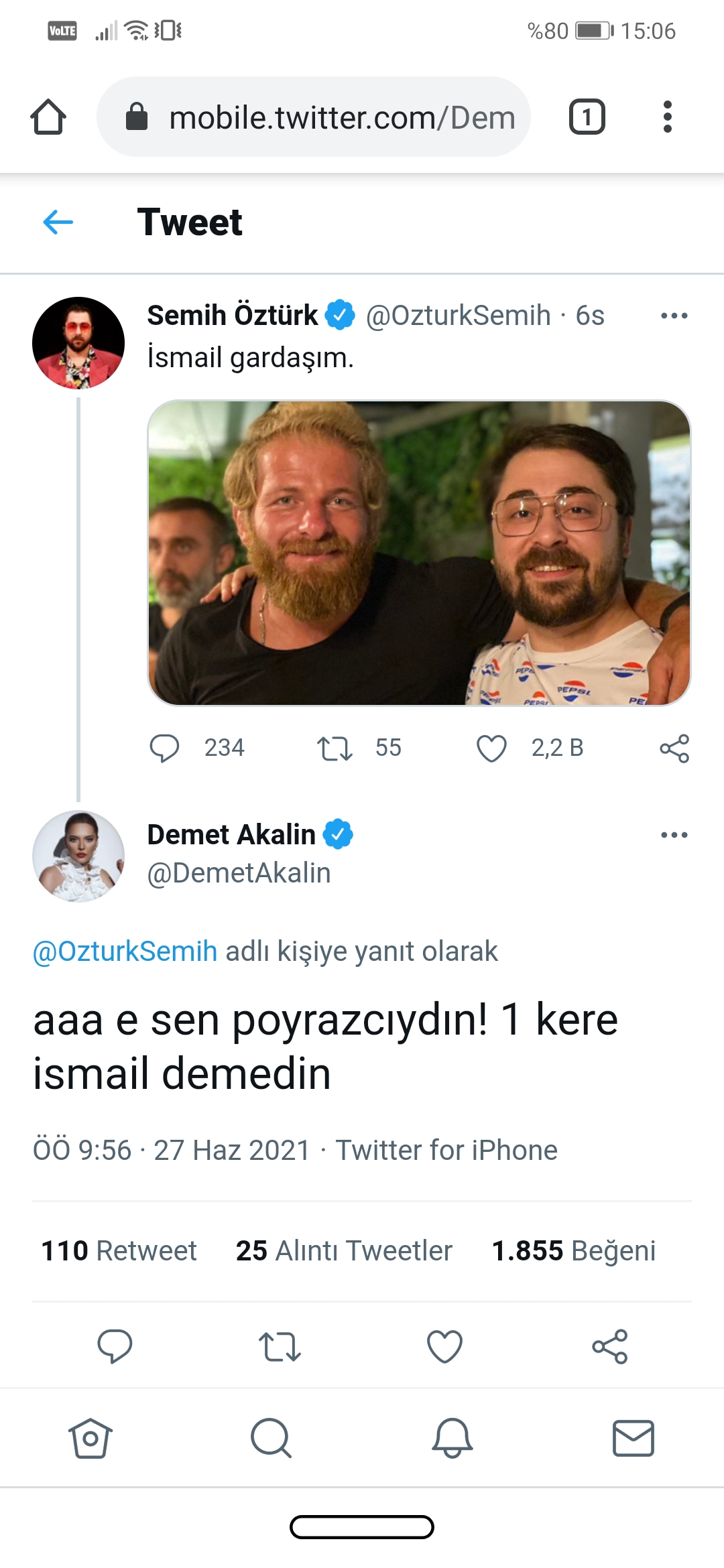Tap the browser home icon
724x1568 pixels.
[x=48, y=117]
